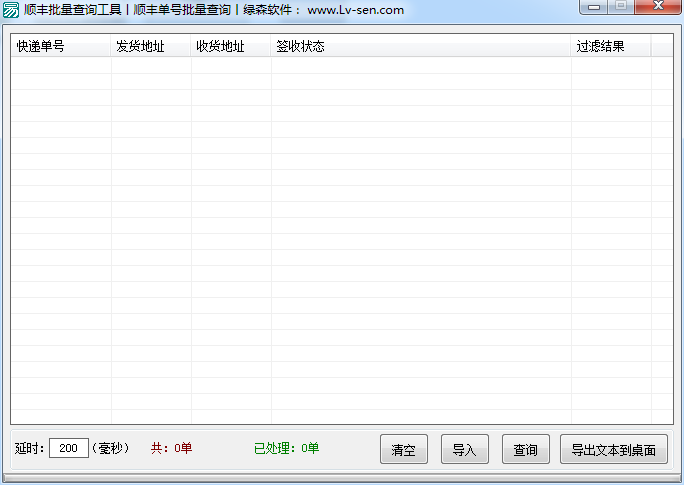Click the 共: 0单 total count label
The image size is (684, 485).
(171, 448)
